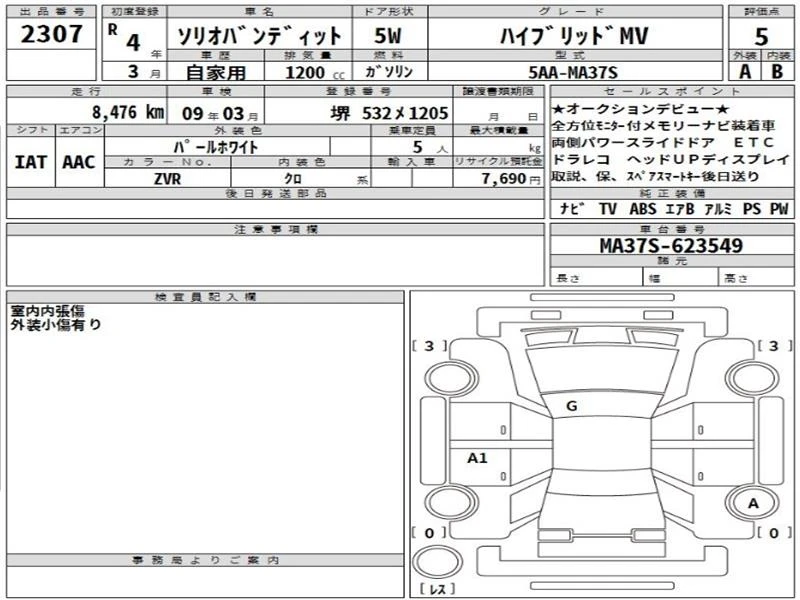Select chassis number MA37S-623549

(x=671, y=245)
